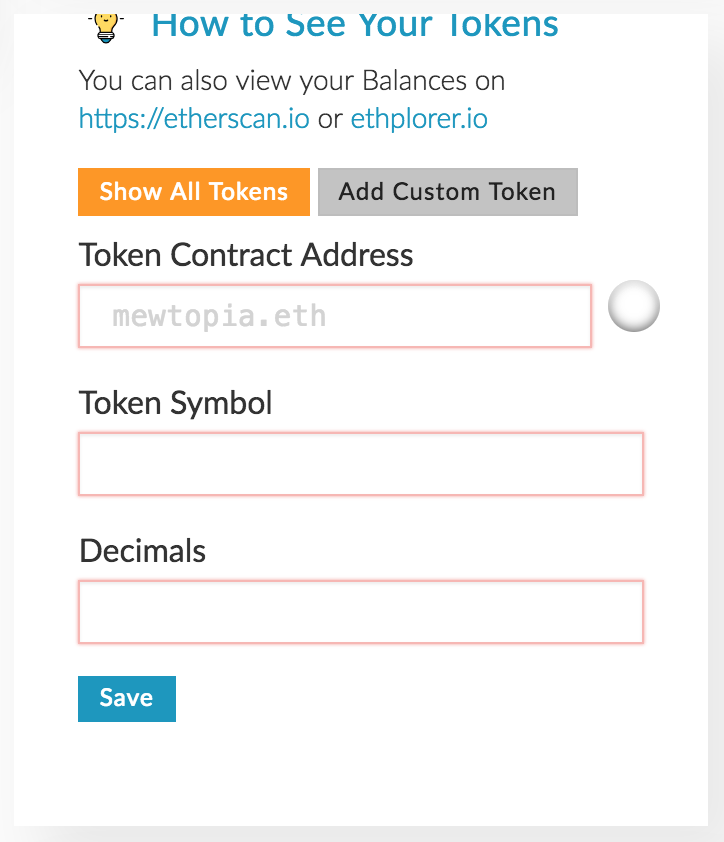Click into the Token Symbol field
The image size is (724, 842).
(x=360, y=464)
